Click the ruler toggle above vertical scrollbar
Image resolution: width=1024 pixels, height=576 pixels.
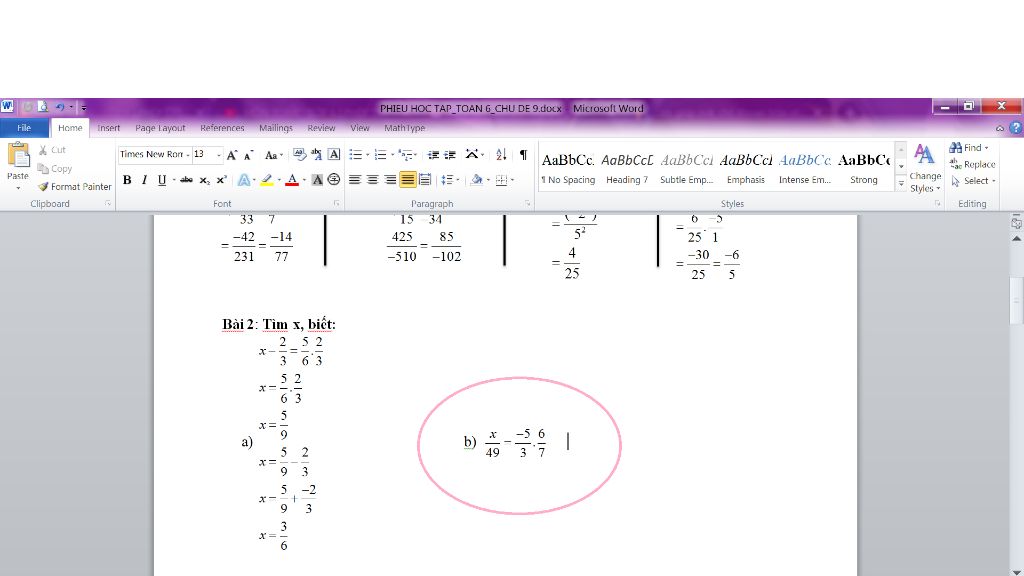point(1016,223)
